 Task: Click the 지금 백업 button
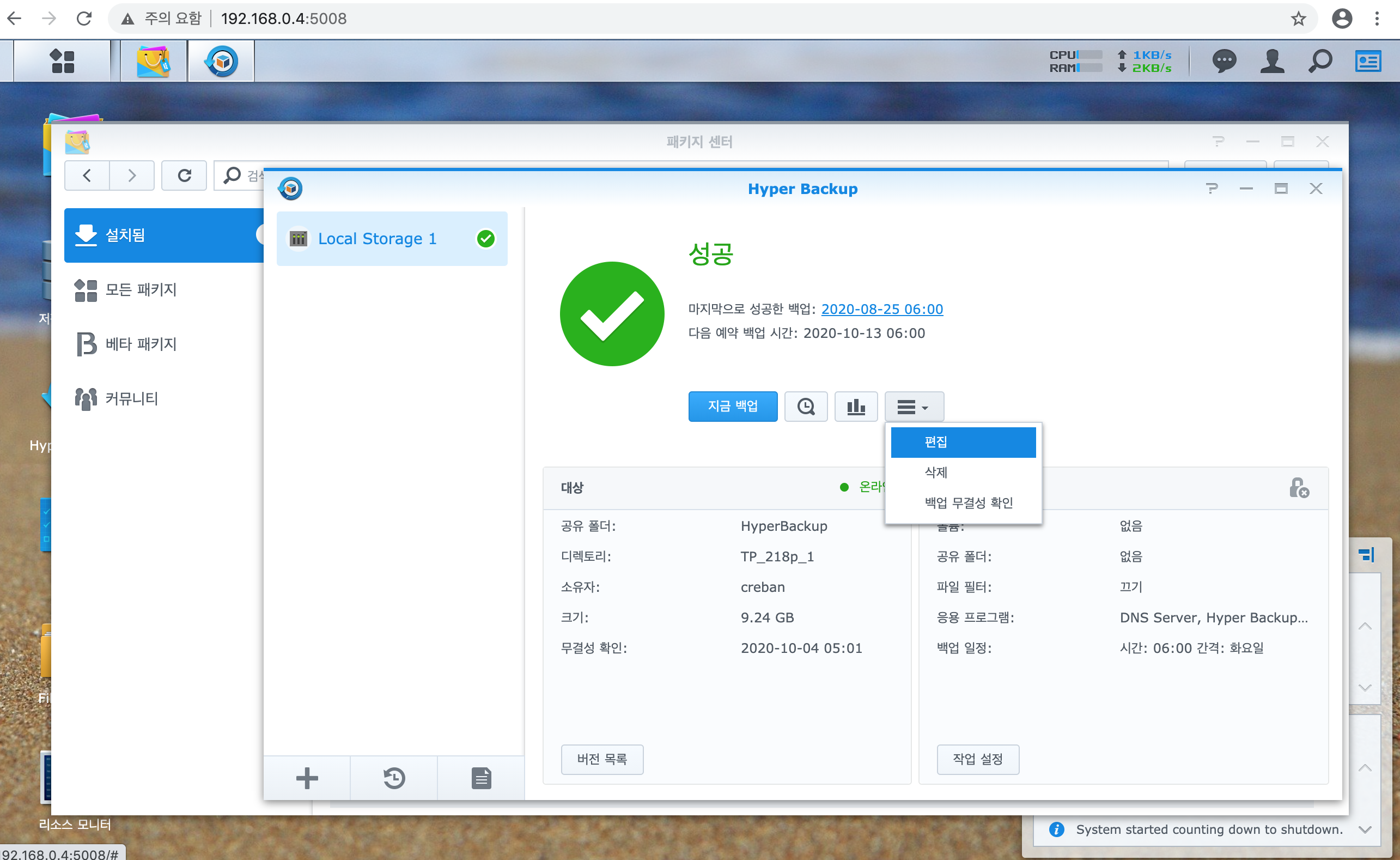coord(732,406)
